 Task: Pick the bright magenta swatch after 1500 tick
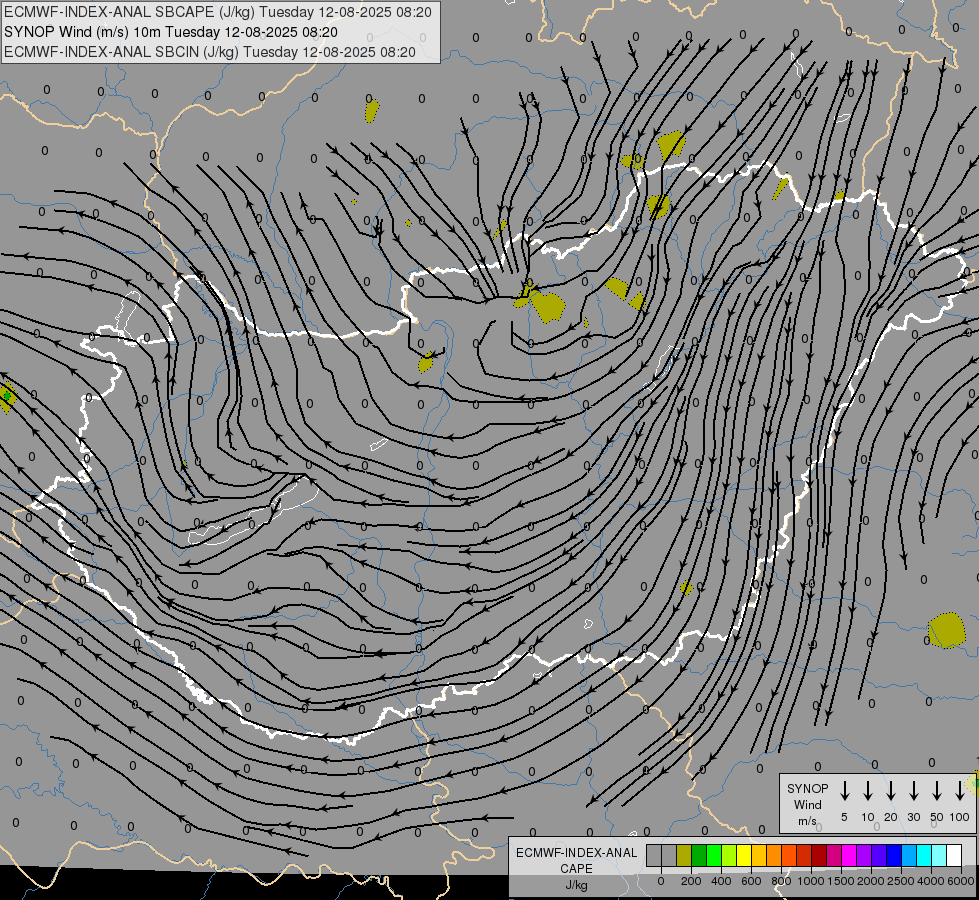coord(849,856)
